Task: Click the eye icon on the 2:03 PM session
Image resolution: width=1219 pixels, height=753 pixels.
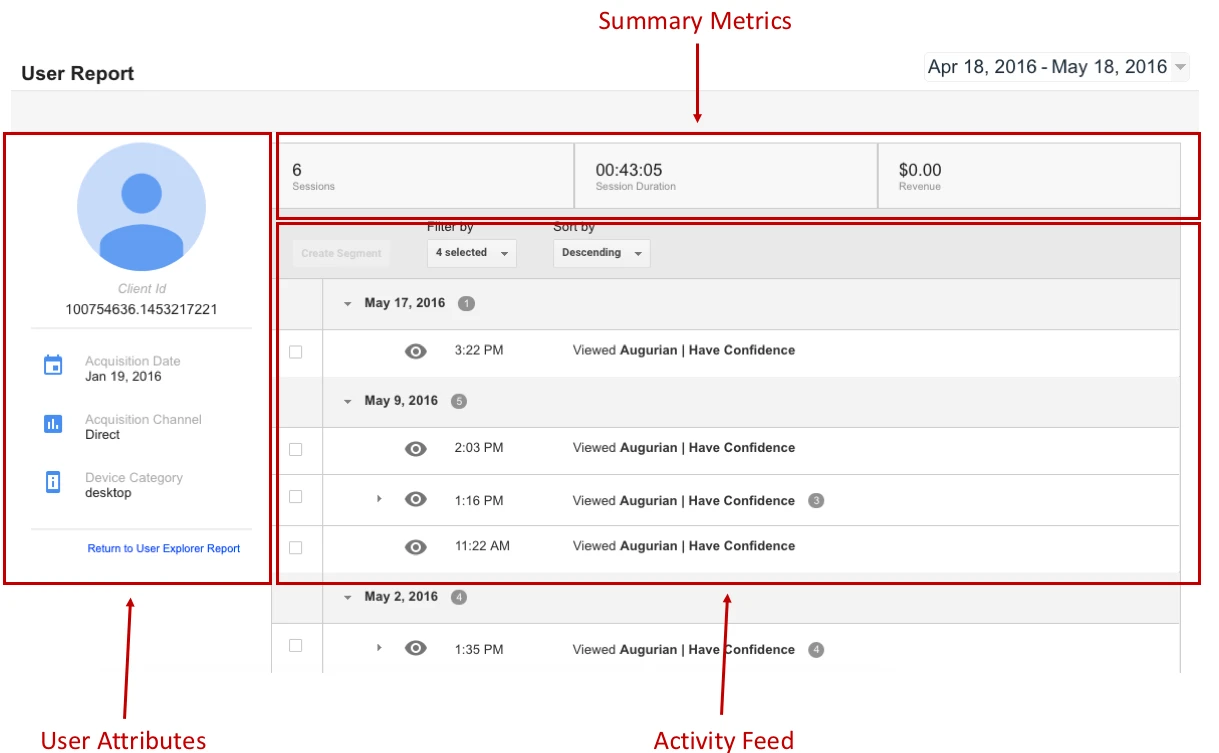Action: pos(416,448)
